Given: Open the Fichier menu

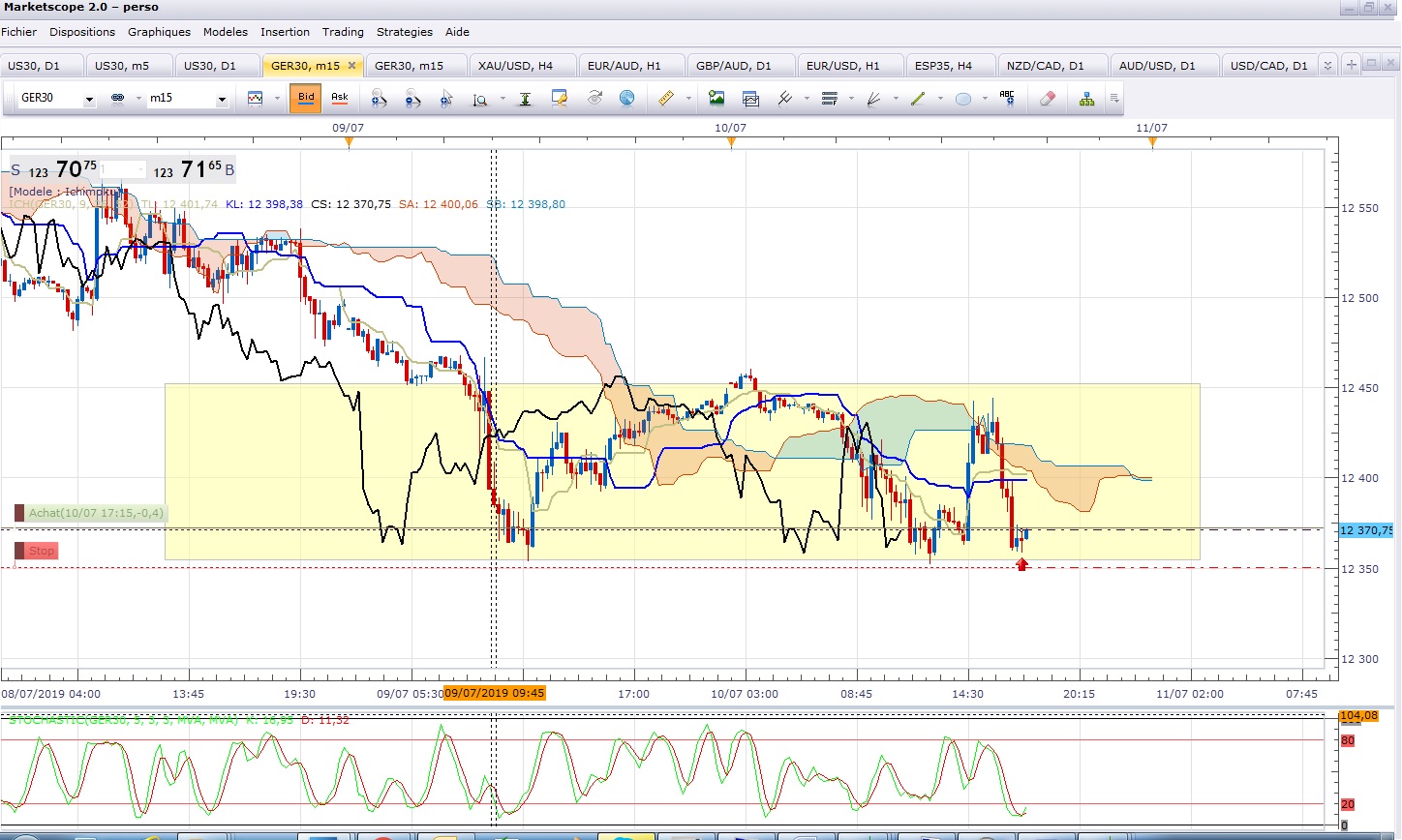Looking at the screenshot, I should 18,32.
